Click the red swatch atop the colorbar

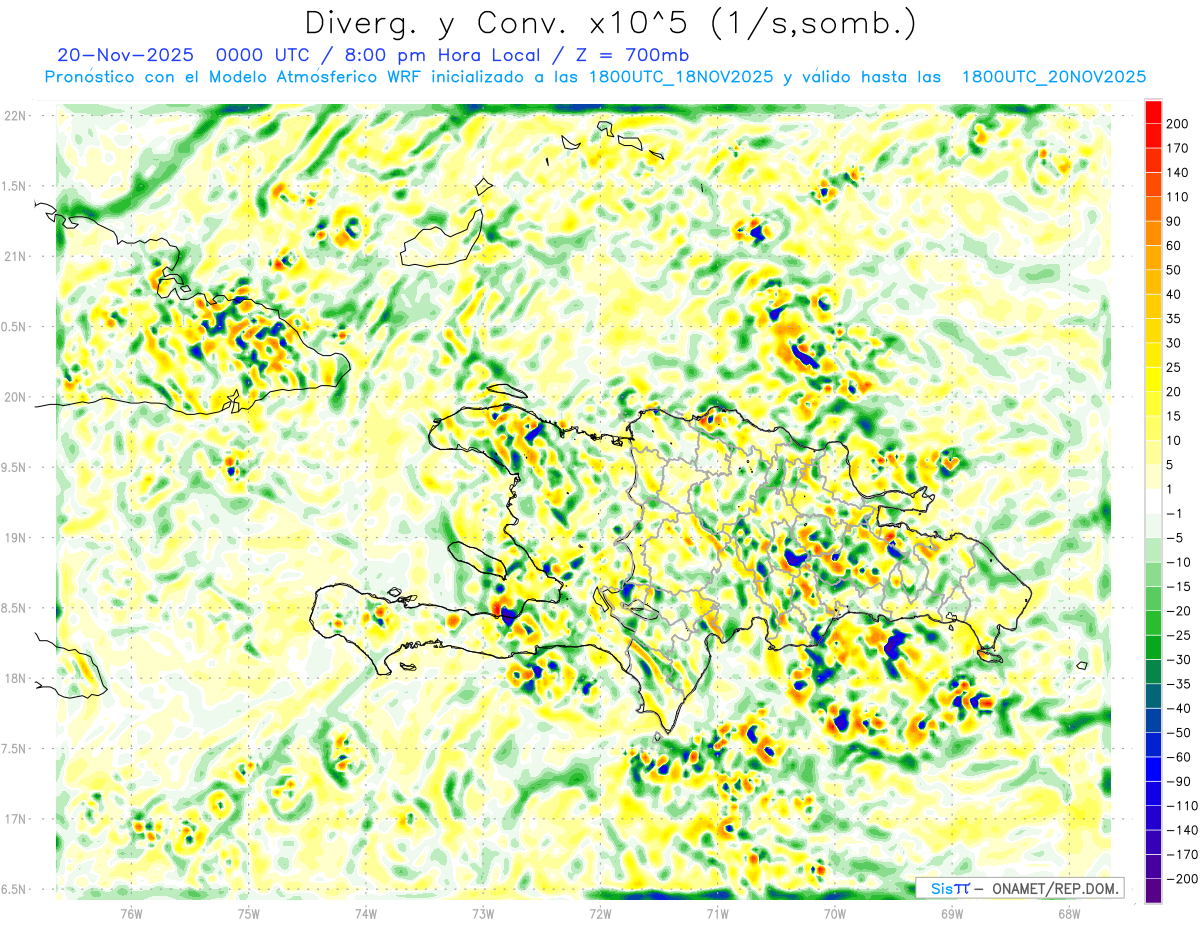tap(1153, 112)
